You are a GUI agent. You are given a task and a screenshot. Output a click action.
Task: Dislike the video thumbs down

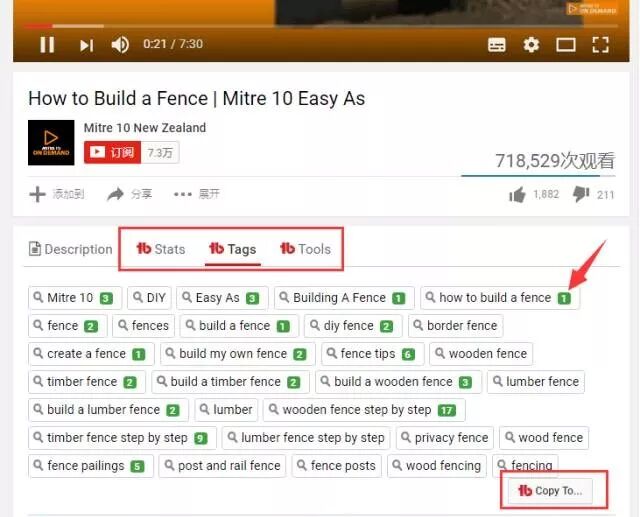point(581,194)
